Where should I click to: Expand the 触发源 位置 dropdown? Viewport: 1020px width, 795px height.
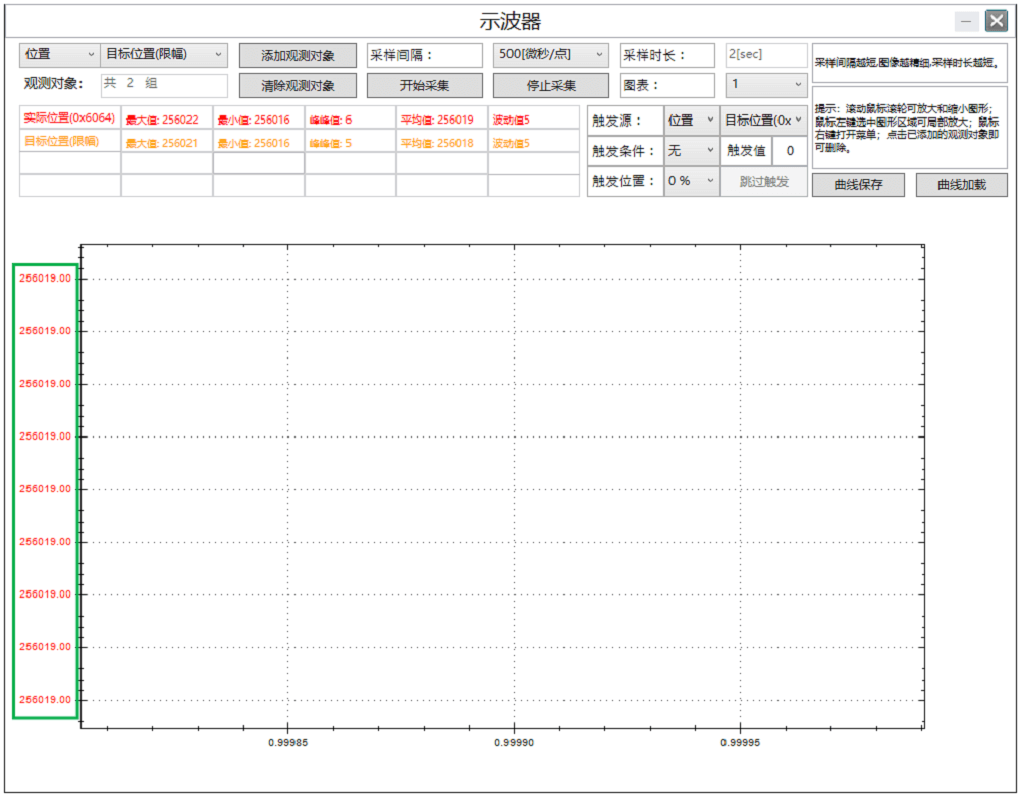coord(691,121)
